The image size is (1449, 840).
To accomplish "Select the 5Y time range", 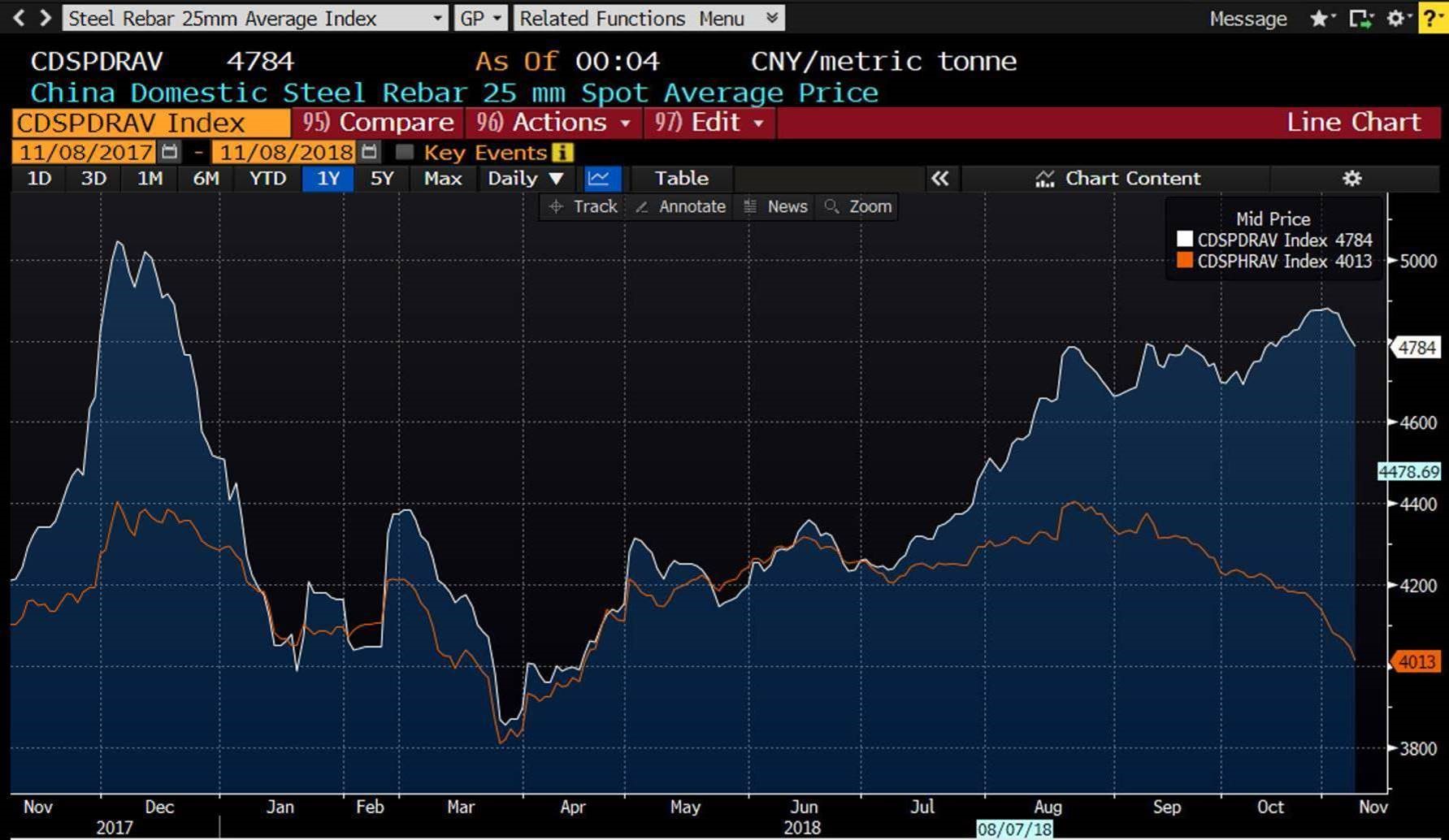I will (381, 178).
